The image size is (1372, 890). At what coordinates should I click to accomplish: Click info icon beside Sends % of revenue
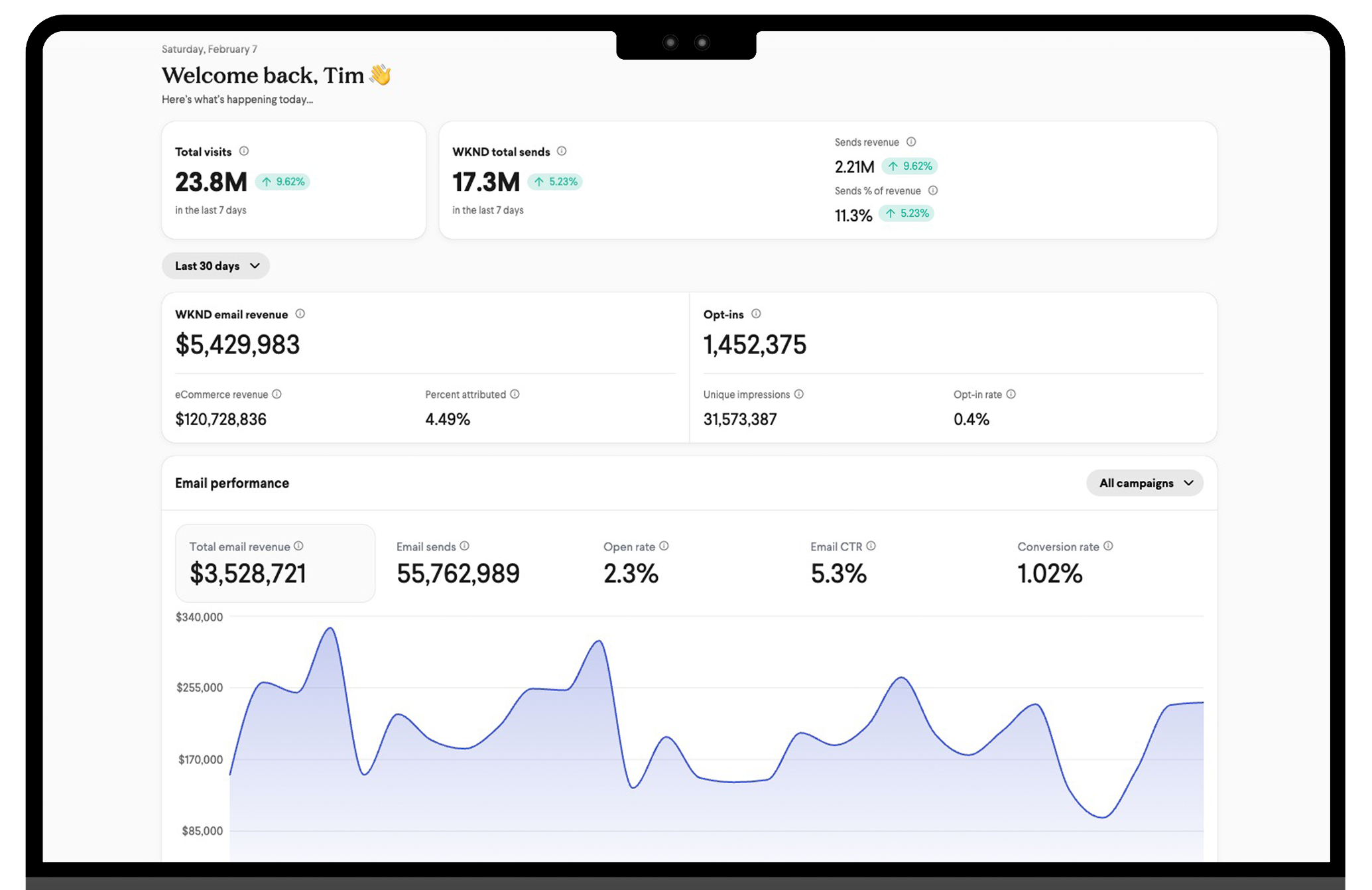click(933, 190)
